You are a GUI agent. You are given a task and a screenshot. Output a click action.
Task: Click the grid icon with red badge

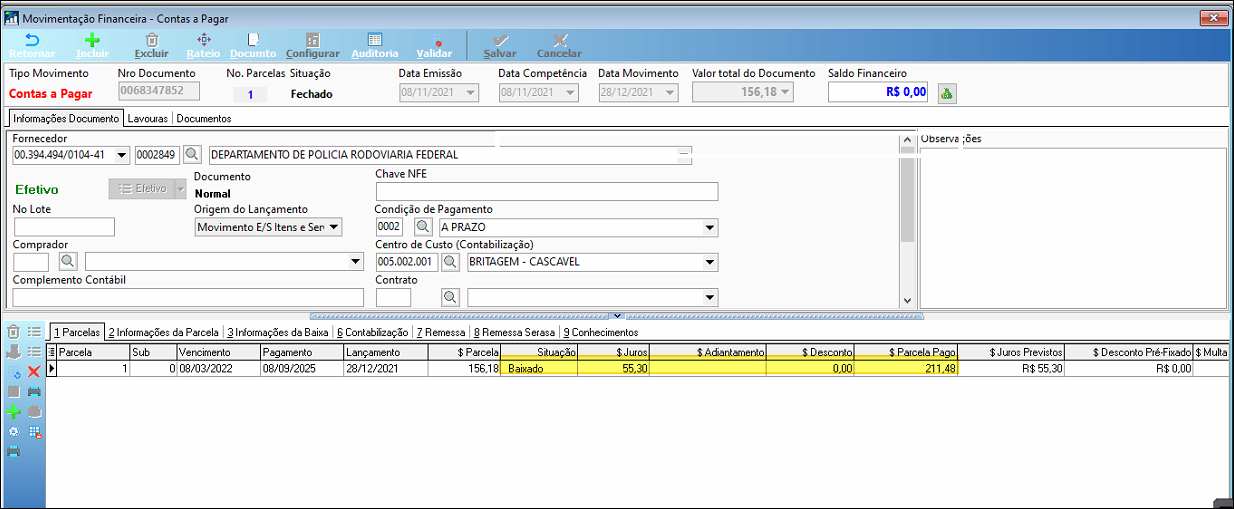point(33,431)
